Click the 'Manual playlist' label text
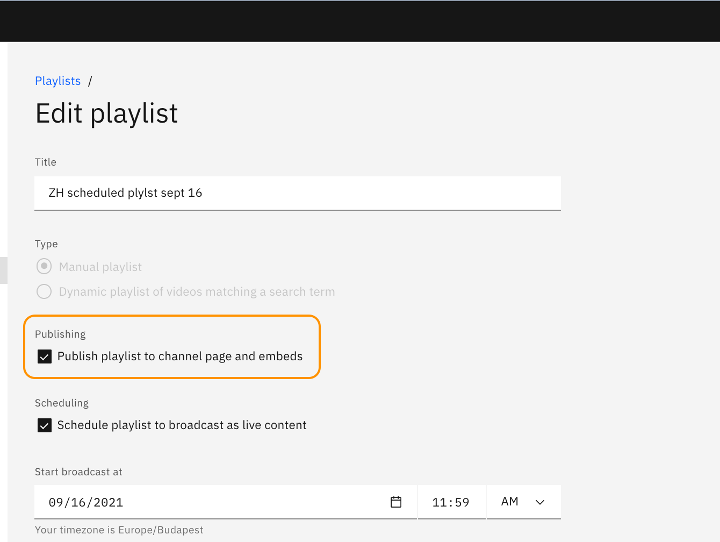 100,267
